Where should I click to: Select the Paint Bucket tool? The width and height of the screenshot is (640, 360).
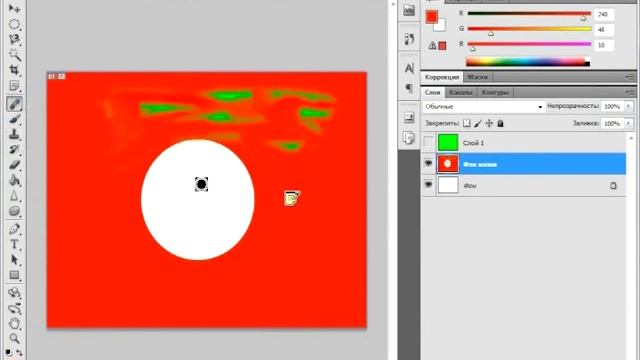[14, 180]
